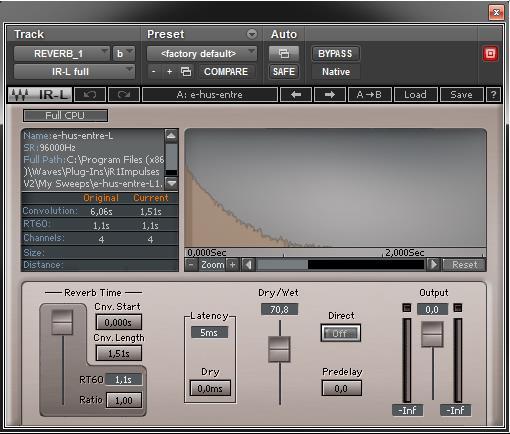Screen dimensions: 510x434
Task: Move info panel down with arrow
Action: pyautogui.click(x=171, y=183)
